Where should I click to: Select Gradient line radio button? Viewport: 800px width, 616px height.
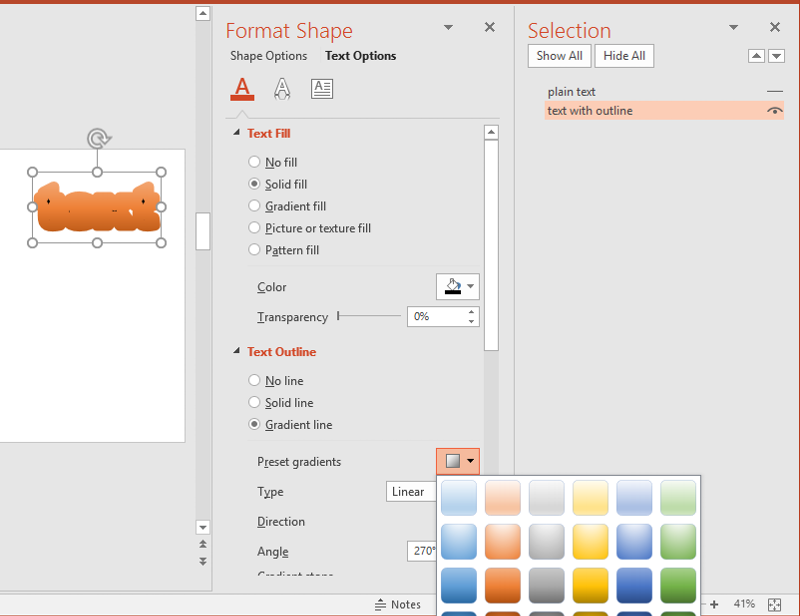click(x=254, y=424)
